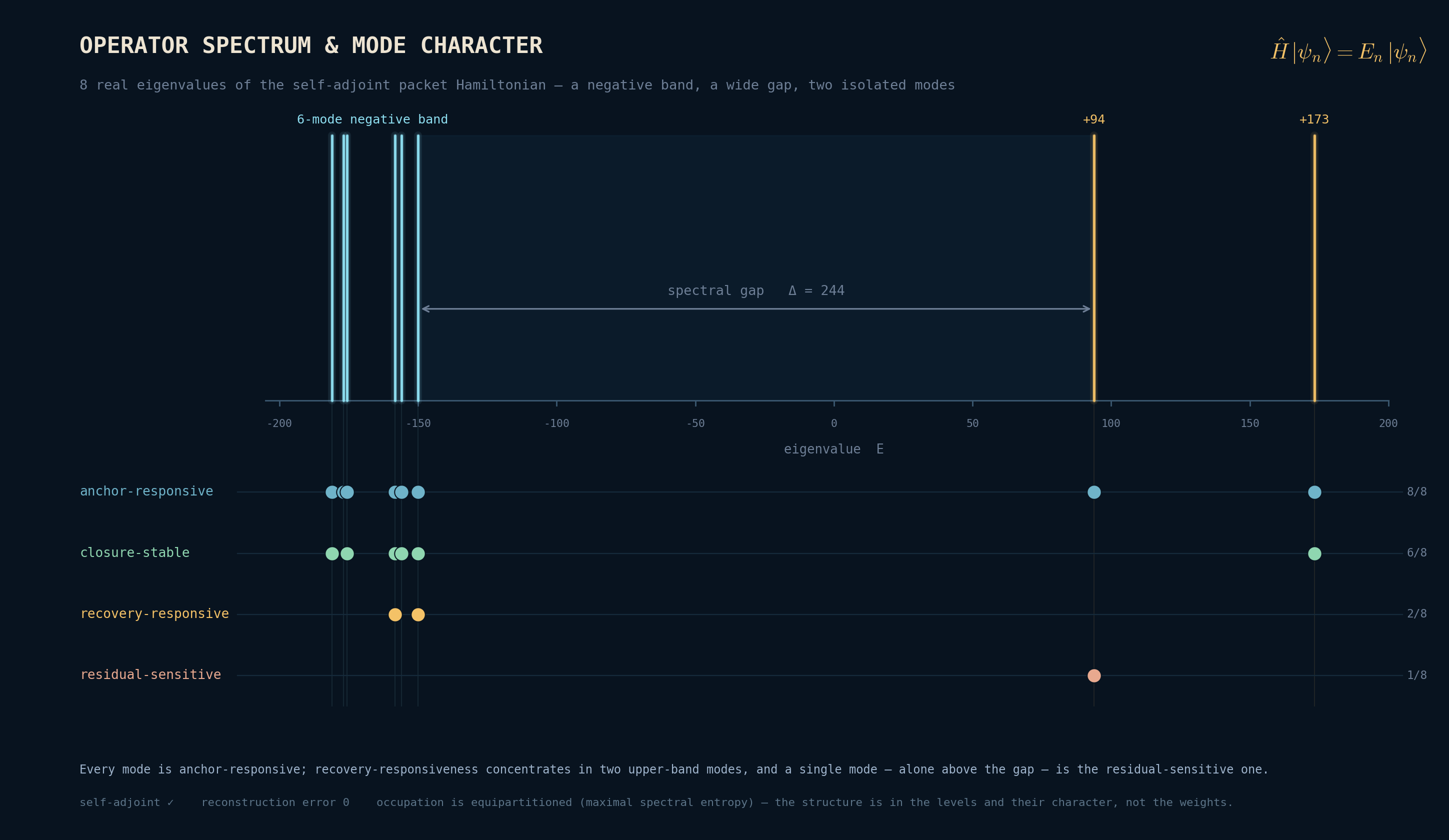1449x840 pixels.
Task: Click the "occupation is equipartitioned" footer note
Action: tap(804, 802)
